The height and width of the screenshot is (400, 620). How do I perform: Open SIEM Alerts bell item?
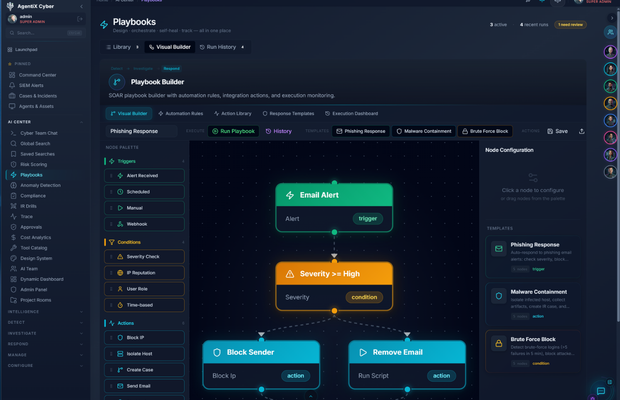tap(31, 85)
